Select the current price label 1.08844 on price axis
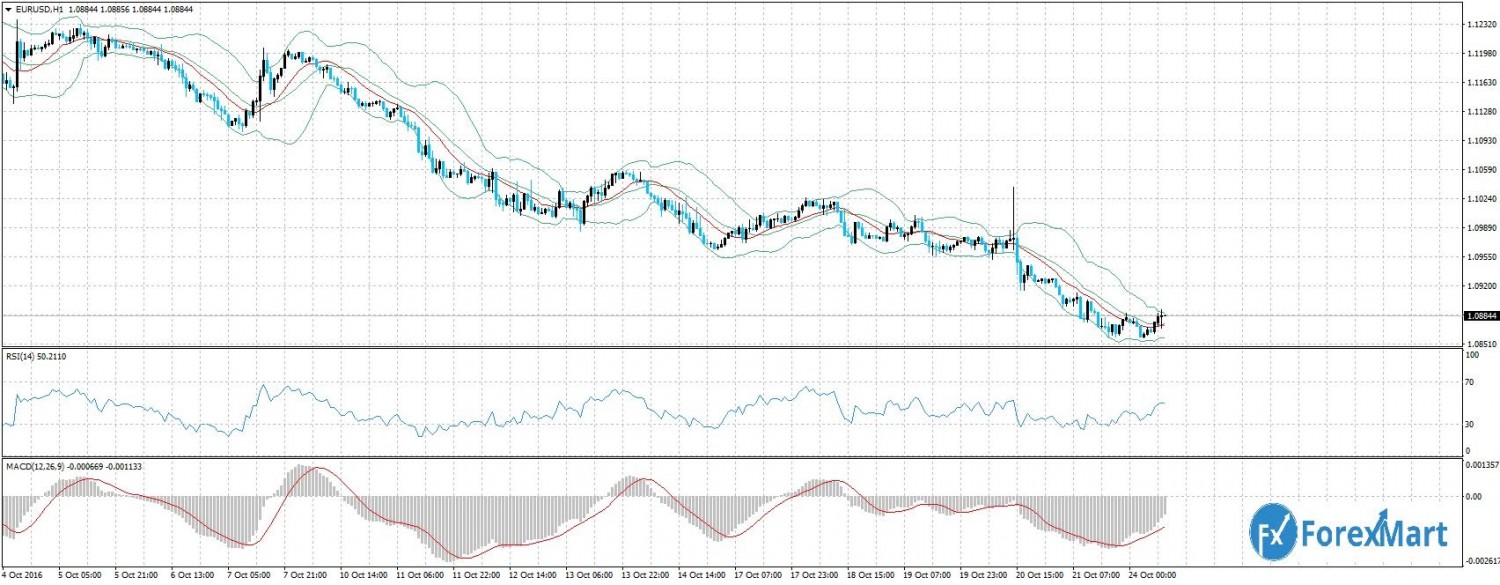This screenshot has width=1500, height=585. click(x=1480, y=316)
